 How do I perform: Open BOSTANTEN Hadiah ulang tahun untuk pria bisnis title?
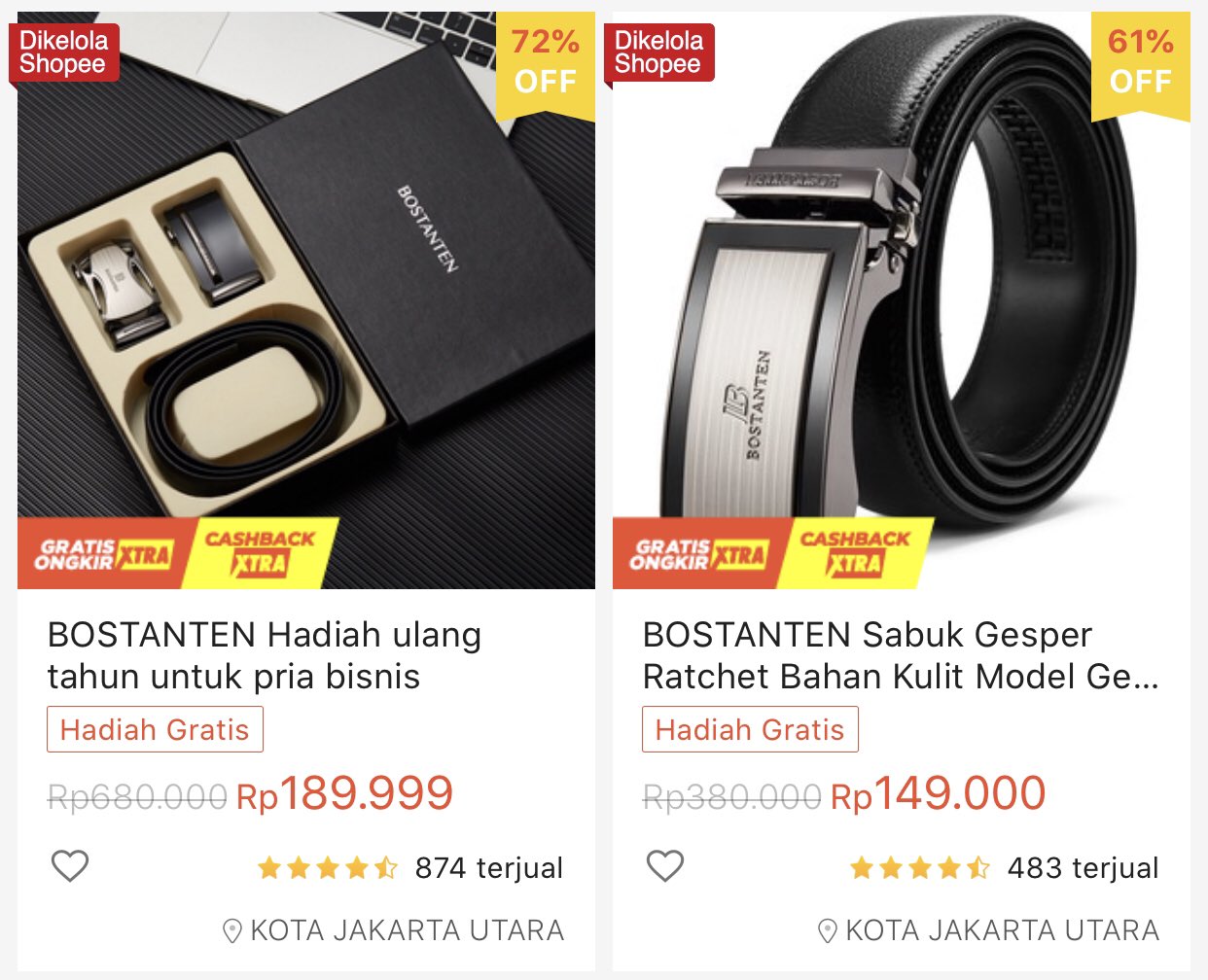(x=265, y=655)
